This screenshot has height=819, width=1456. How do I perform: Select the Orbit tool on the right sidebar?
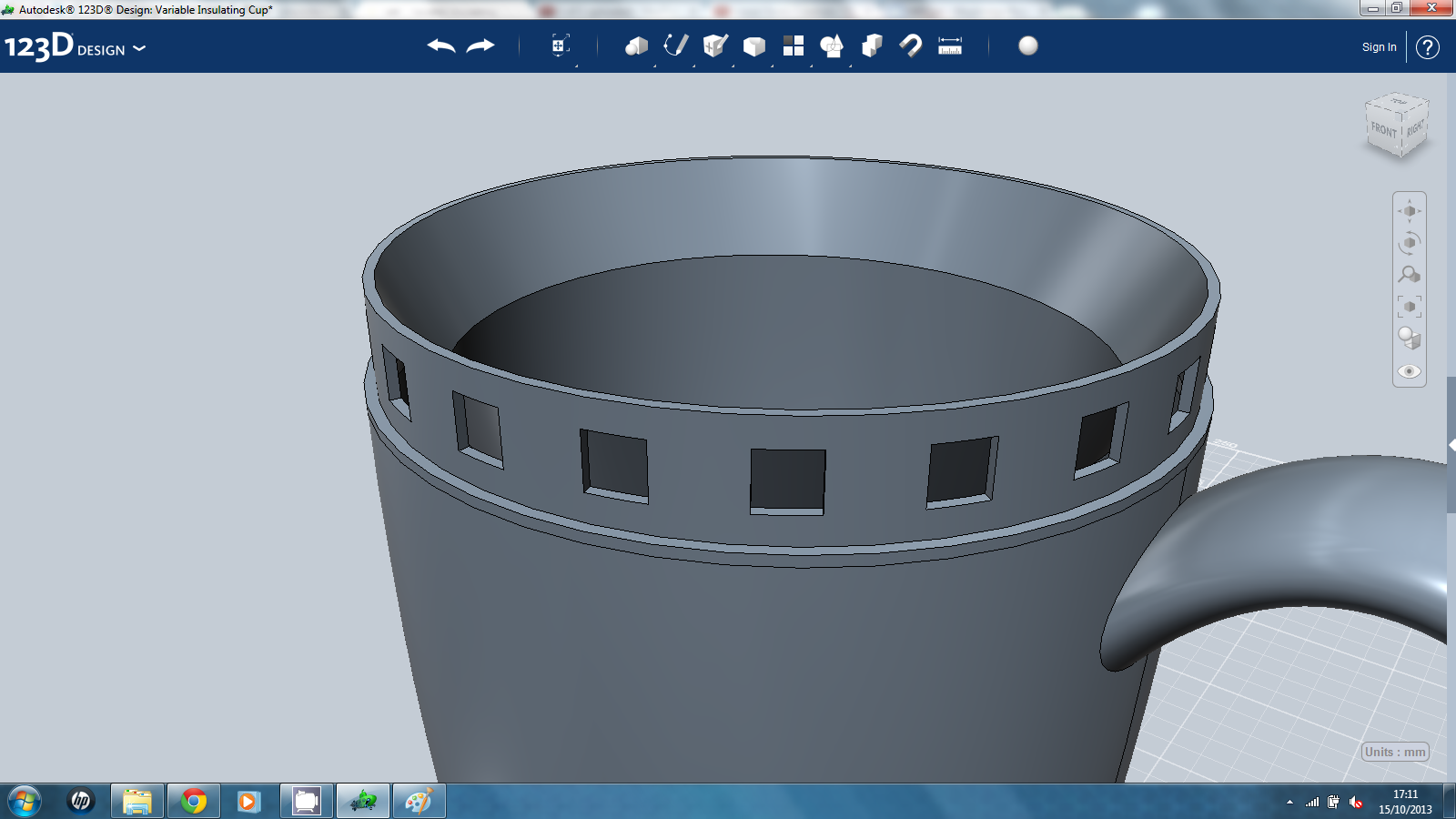pyautogui.click(x=1408, y=241)
